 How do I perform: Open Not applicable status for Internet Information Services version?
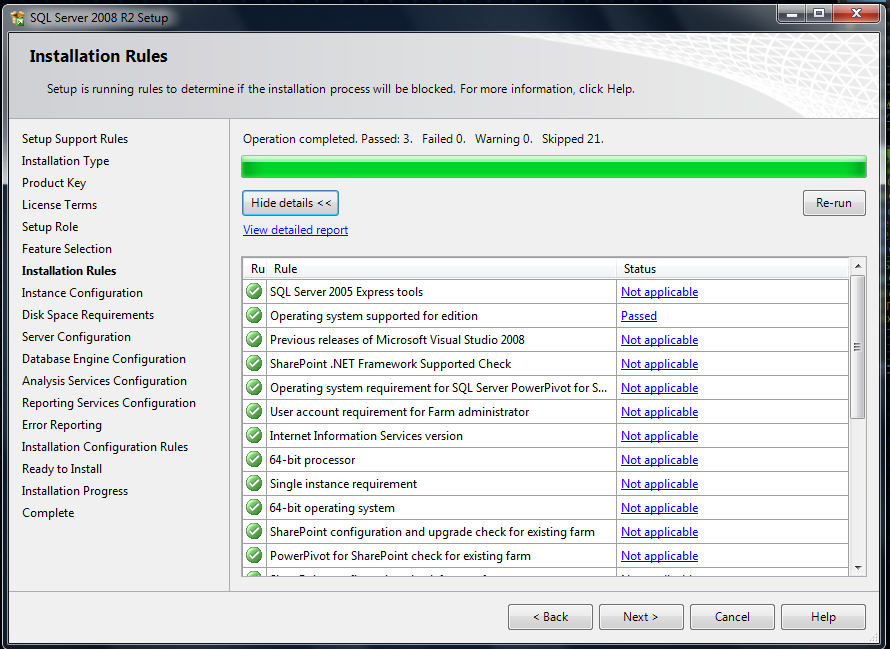click(659, 436)
